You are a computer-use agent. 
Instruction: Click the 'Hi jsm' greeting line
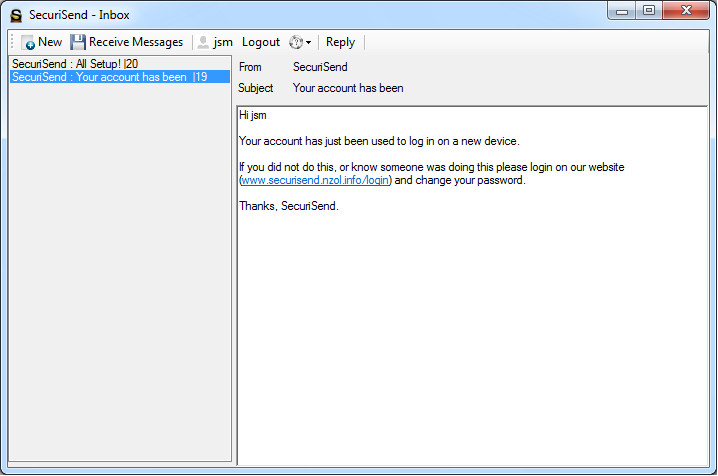(x=253, y=115)
